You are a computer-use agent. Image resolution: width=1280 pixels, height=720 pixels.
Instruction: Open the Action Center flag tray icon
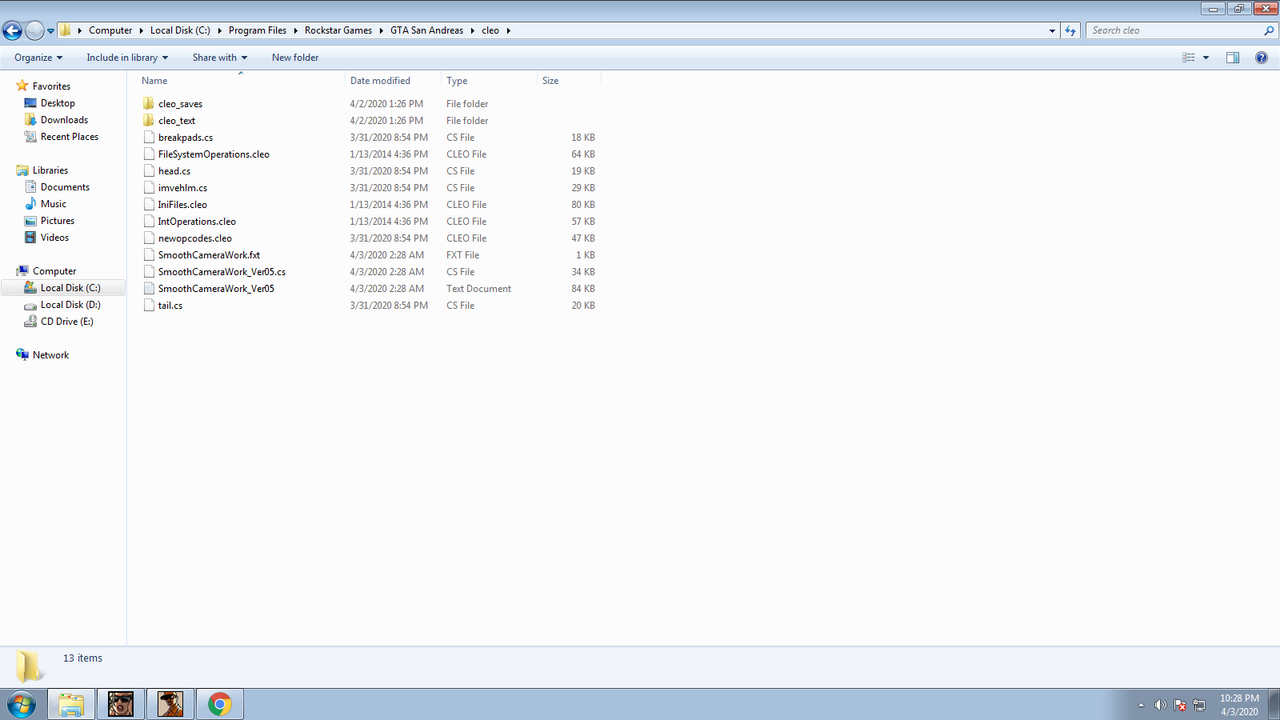(x=1180, y=705)
